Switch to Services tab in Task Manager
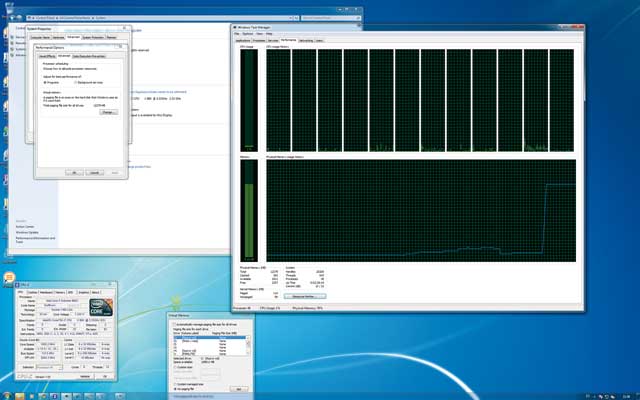The height and width of the screenshot is (400, 640). pos(273,41)
